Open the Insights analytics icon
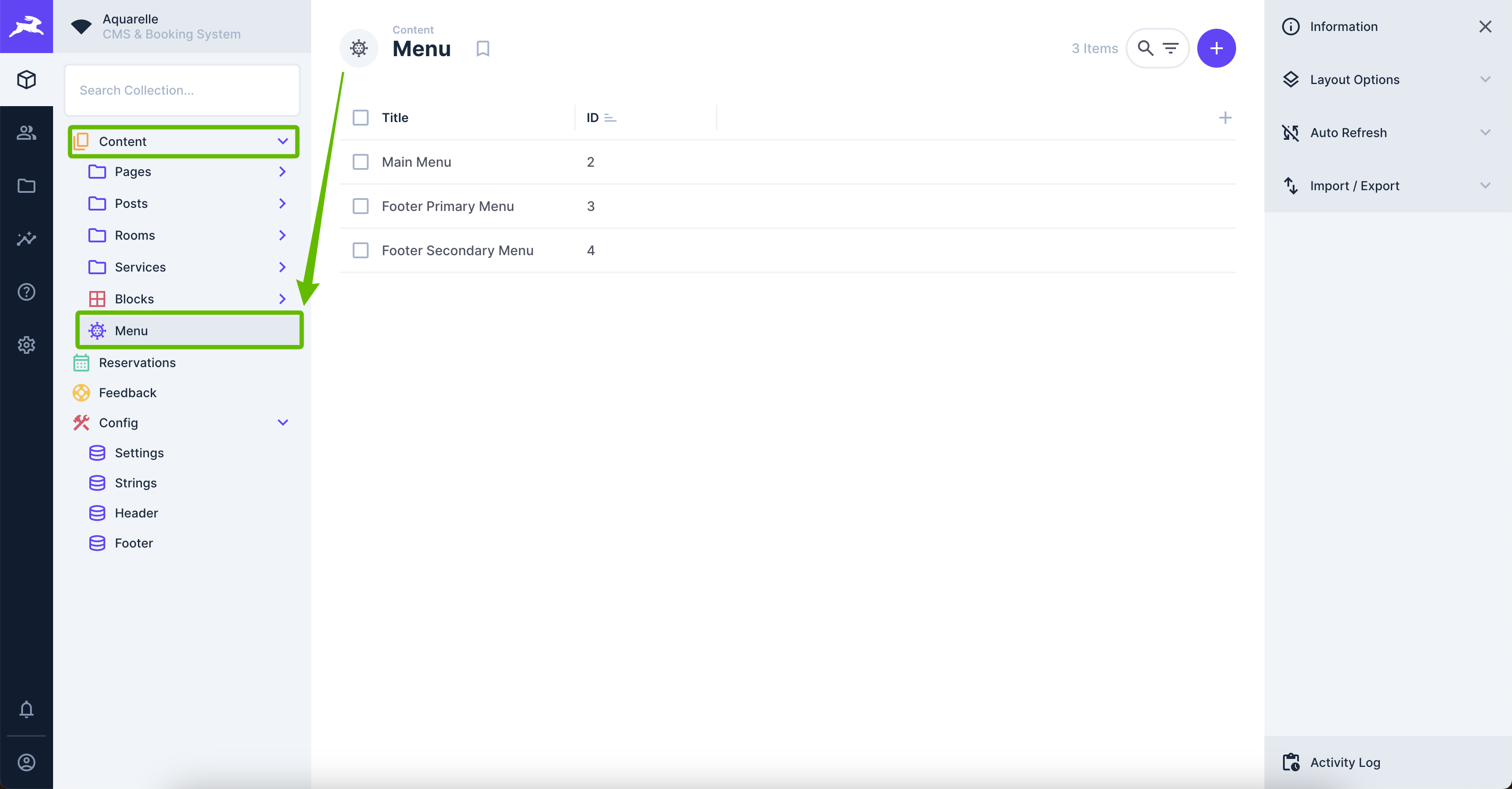This screenshot has width=1512, height=789. (27, 239)
